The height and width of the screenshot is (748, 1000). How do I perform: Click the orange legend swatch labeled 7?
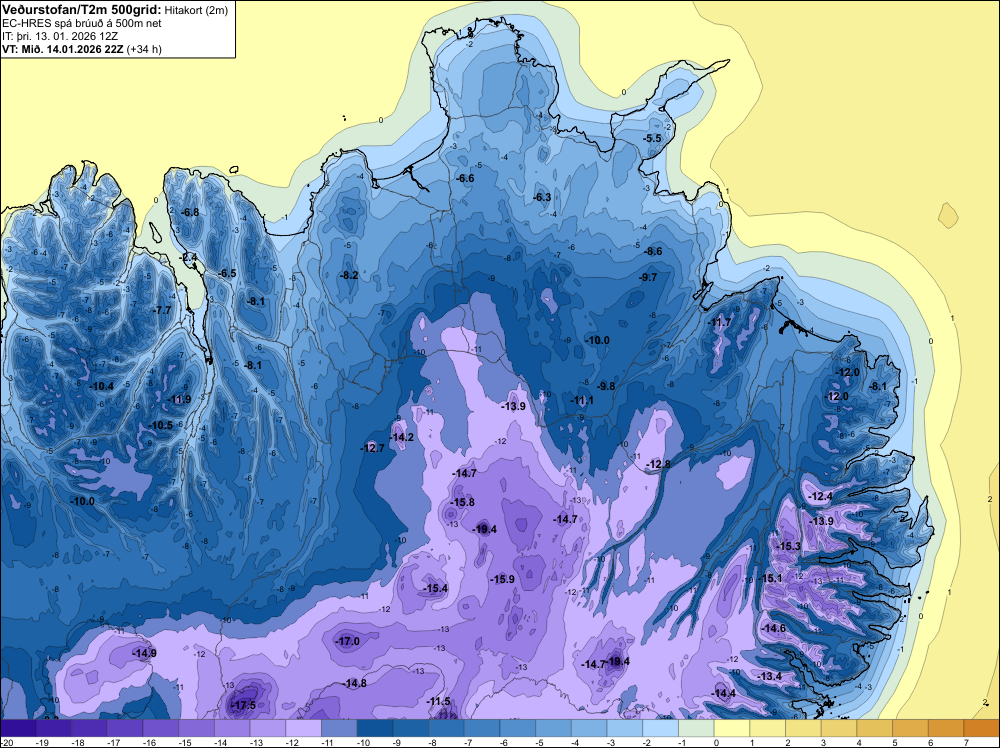tap(982, 728)
